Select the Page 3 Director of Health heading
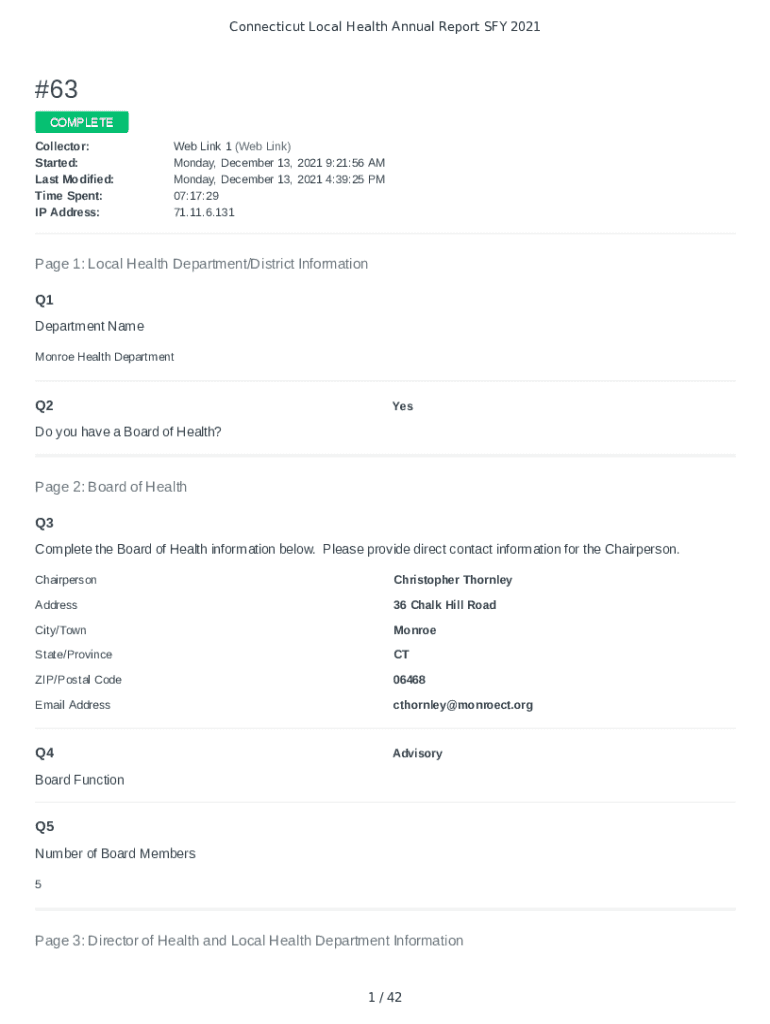Image resolution: width=770 pixels, height=1024 pixels. tap(249, 941)
